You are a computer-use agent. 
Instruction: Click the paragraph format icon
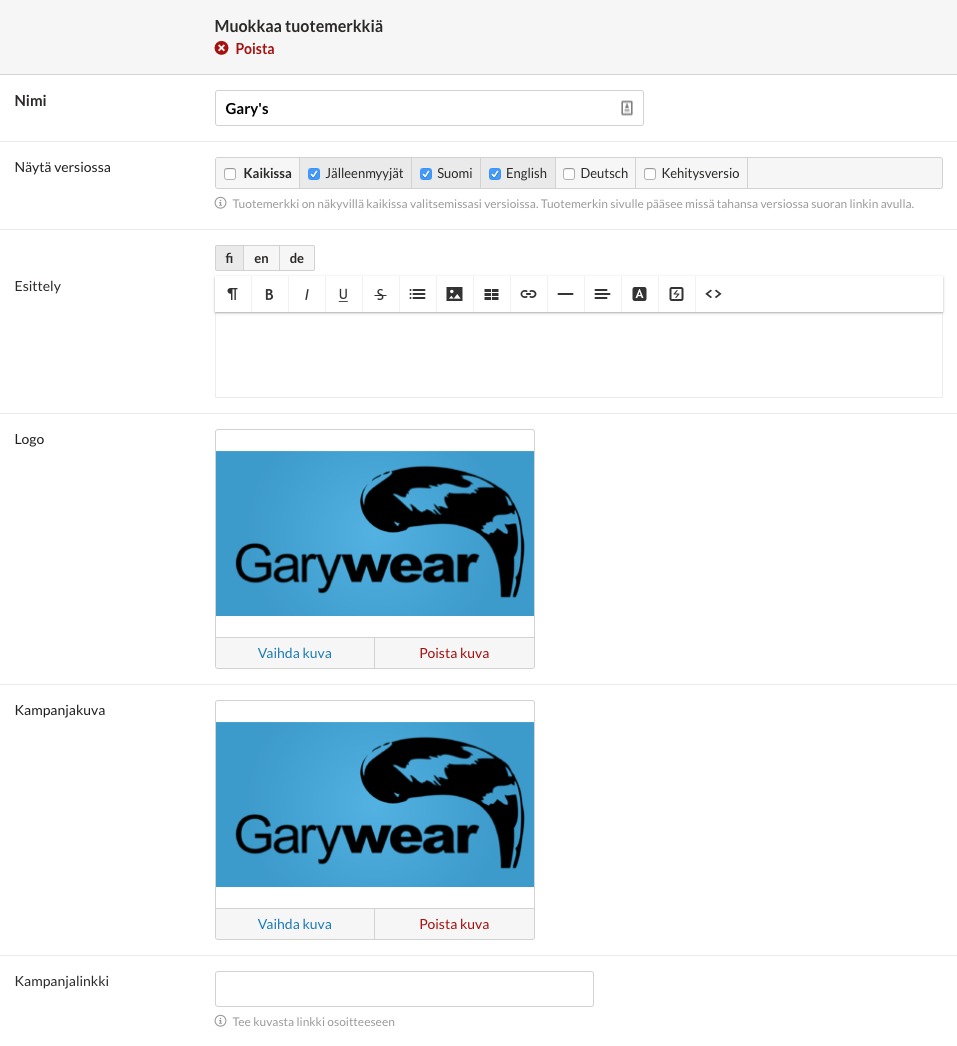coord(233,294)
